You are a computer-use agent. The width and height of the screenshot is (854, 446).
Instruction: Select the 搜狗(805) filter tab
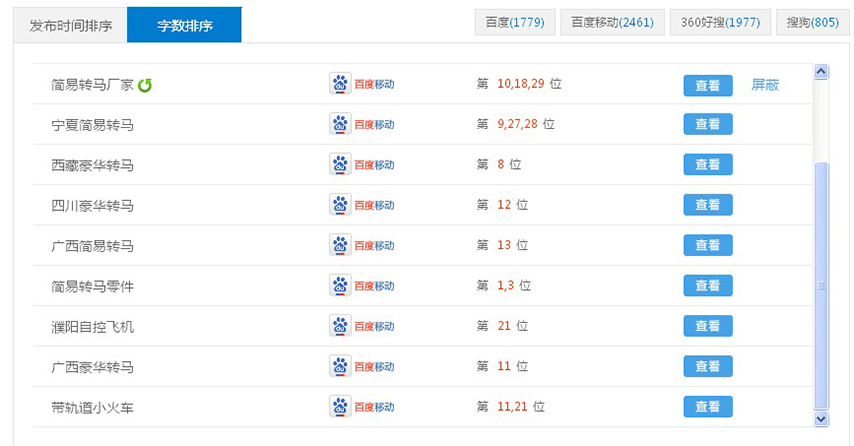[x=813, y=22]
